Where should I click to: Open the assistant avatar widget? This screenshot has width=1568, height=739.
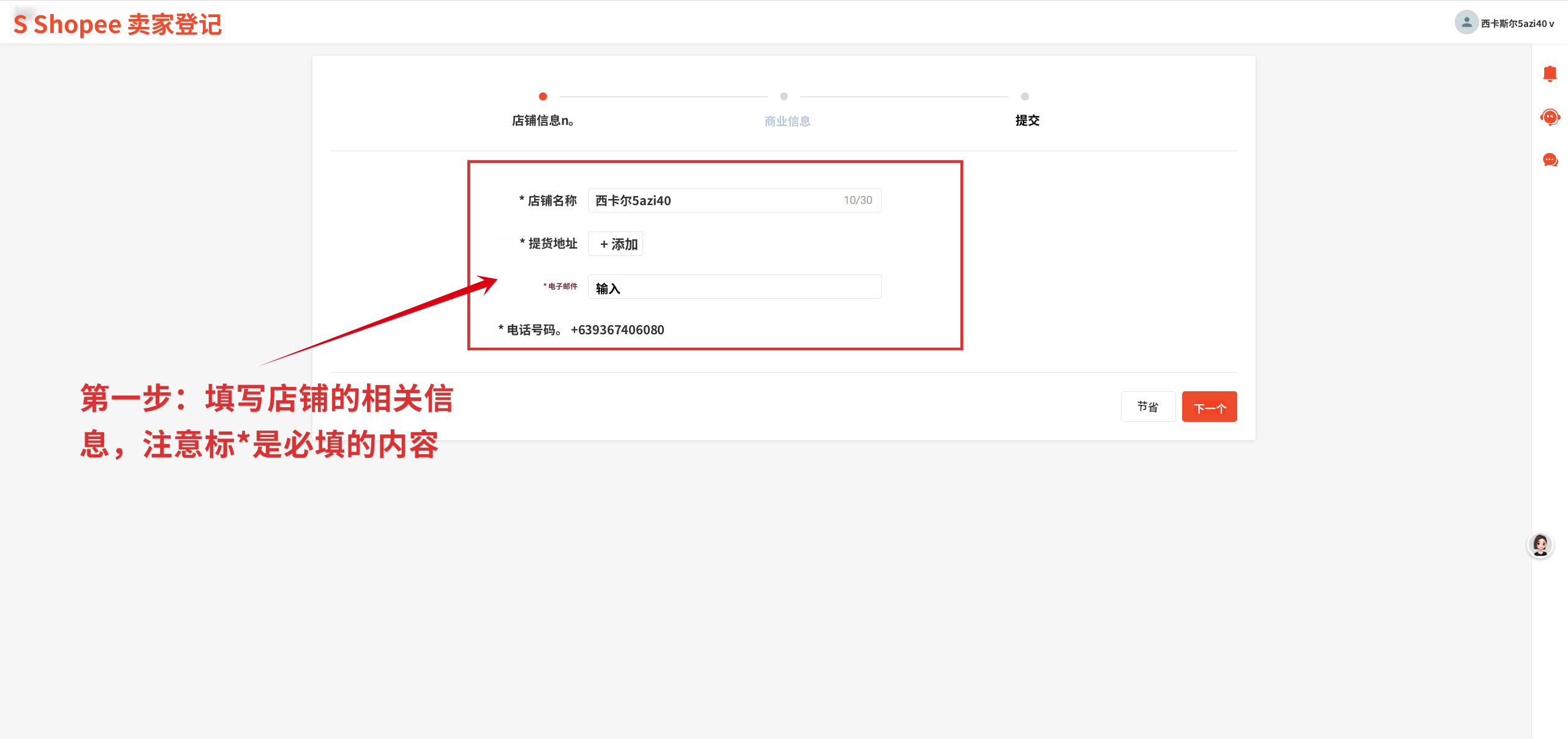(1540, 544)
